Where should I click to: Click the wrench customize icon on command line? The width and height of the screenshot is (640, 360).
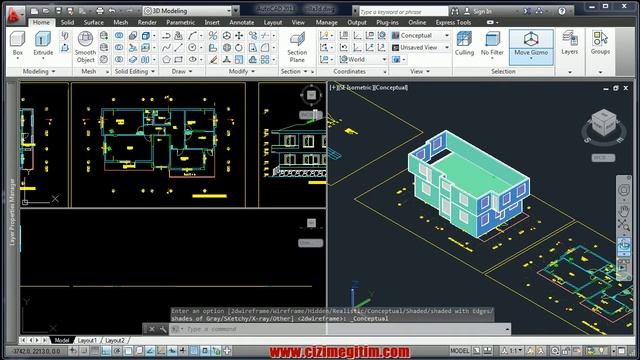(163, 329)
